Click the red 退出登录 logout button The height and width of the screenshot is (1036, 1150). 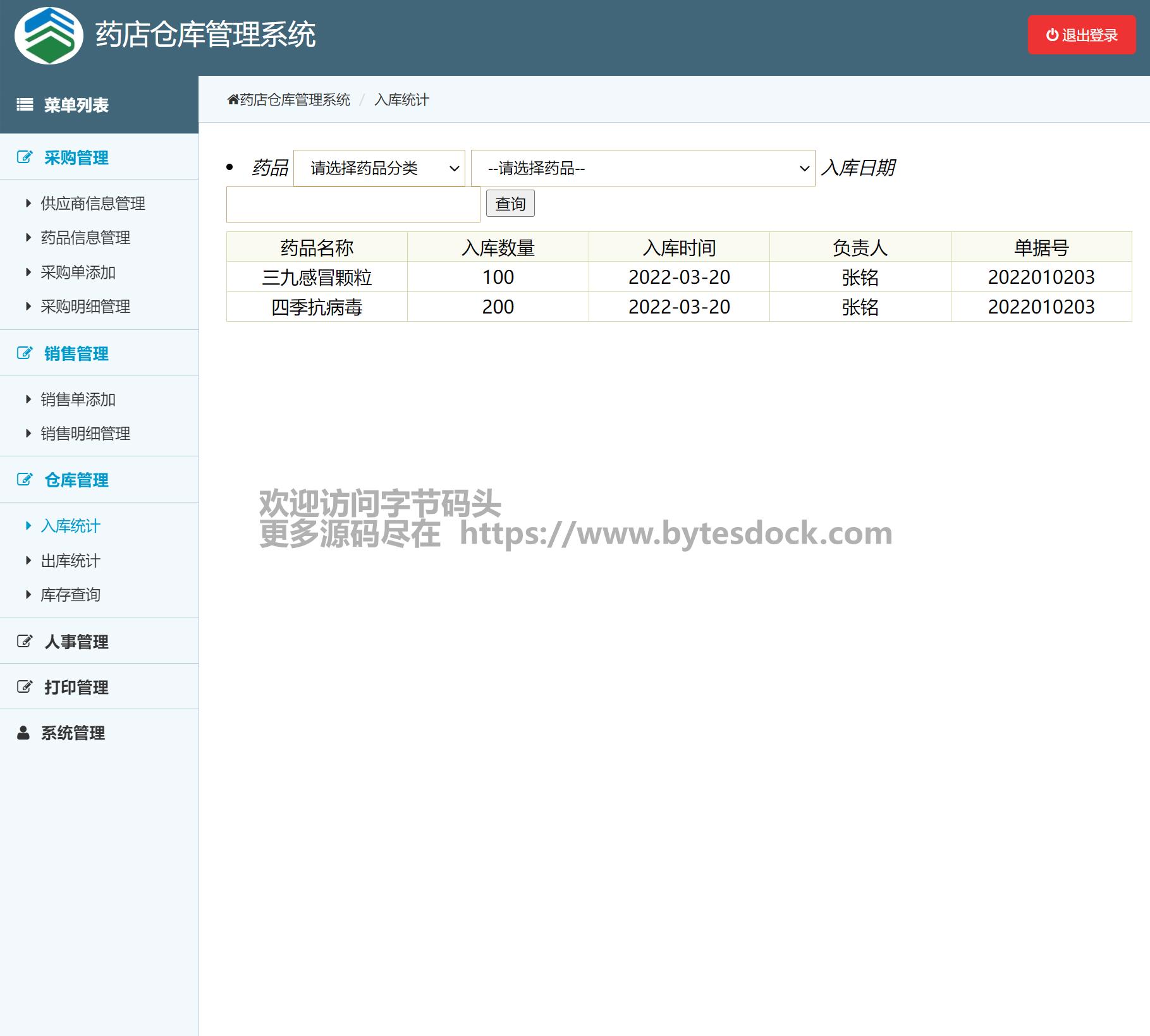1081,35
